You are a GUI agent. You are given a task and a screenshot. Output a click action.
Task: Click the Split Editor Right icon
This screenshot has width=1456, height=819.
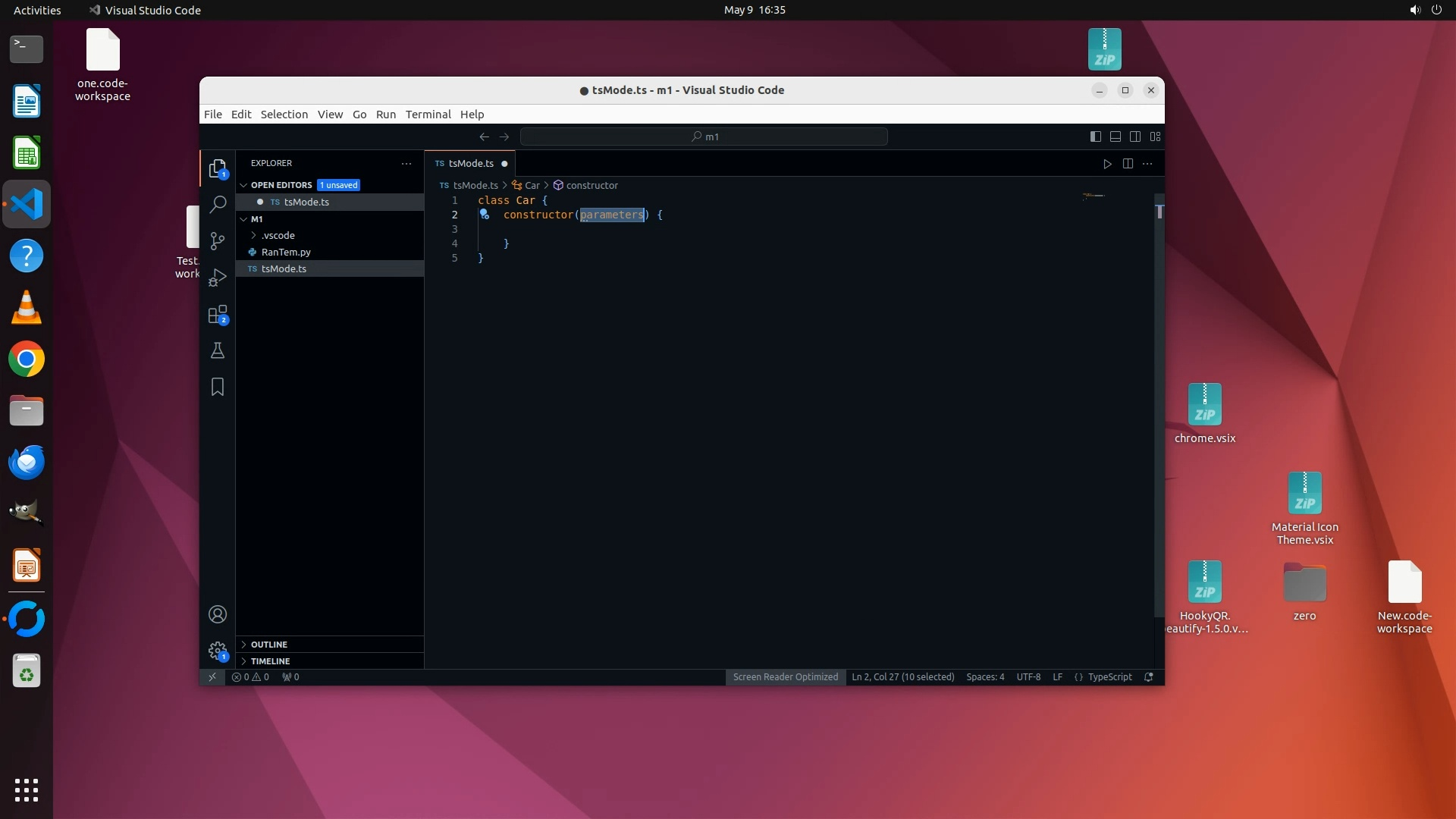pyautogui.click(x=1128, y=164)
